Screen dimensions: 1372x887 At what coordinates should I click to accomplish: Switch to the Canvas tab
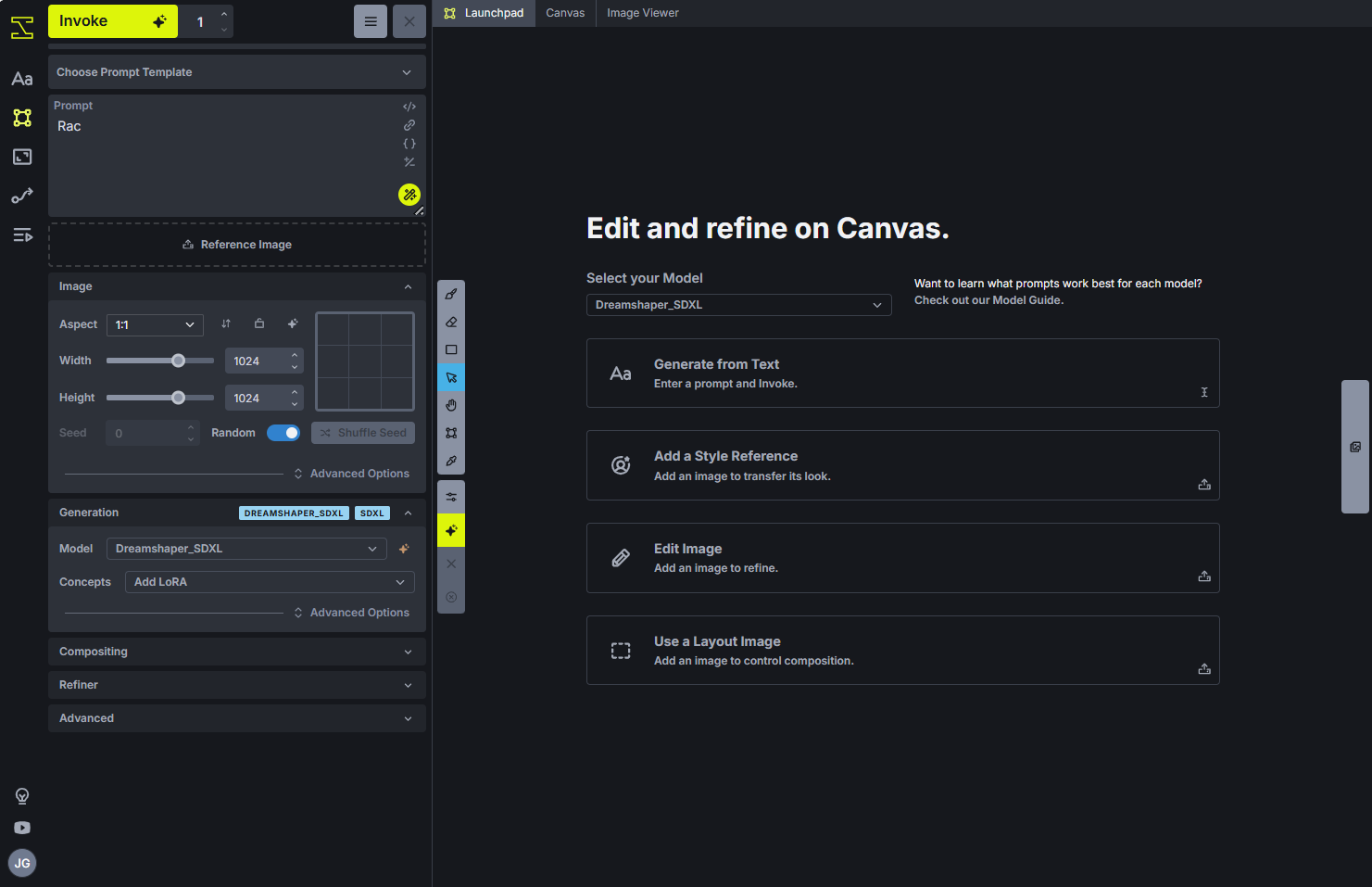(565, 13)
